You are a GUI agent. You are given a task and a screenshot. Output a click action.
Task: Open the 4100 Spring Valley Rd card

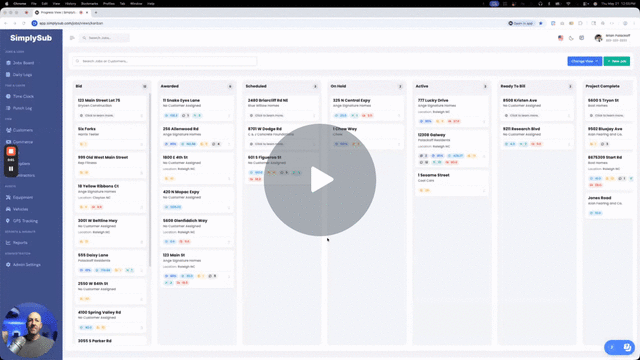111,320
